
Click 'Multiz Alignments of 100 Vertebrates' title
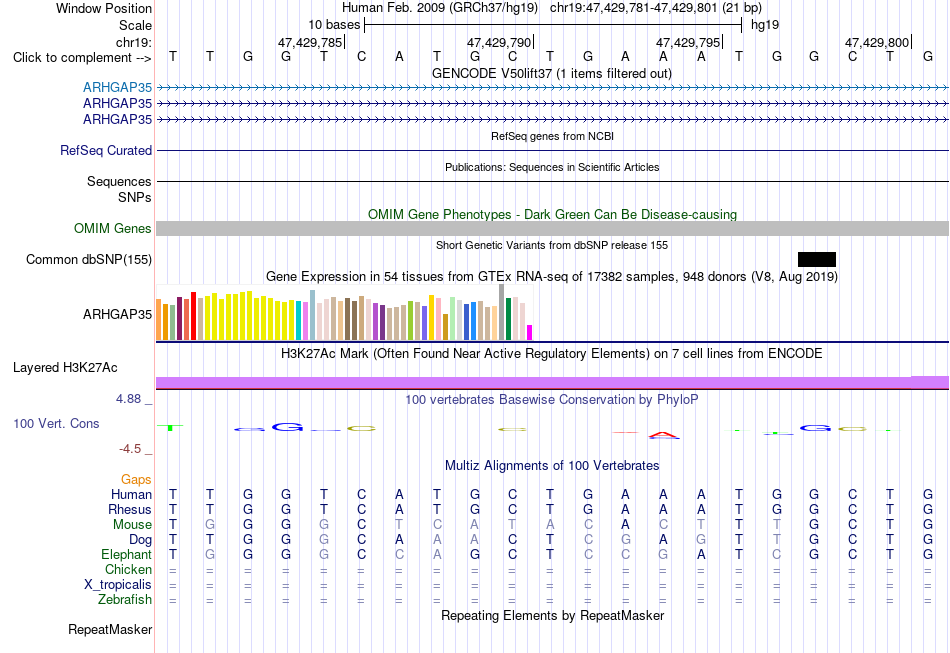552,466
